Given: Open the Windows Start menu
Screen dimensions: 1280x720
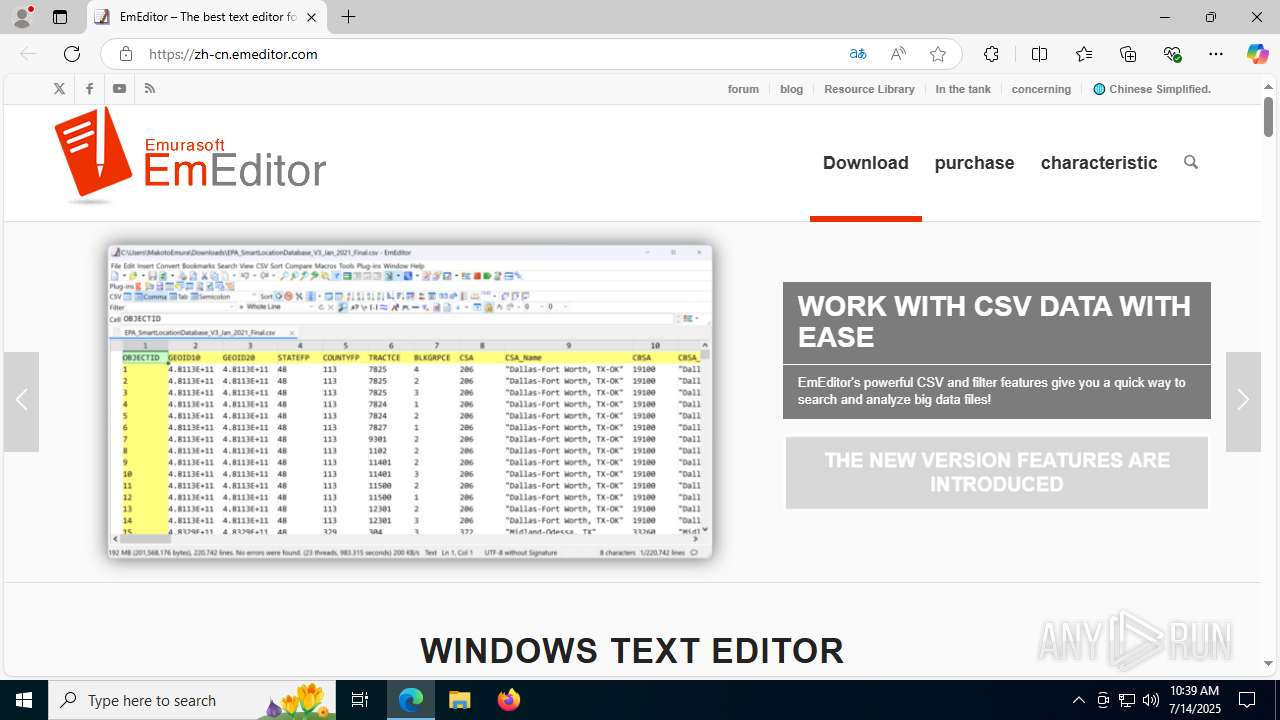Looking at the screenshot, I should (x=24, y=700).
